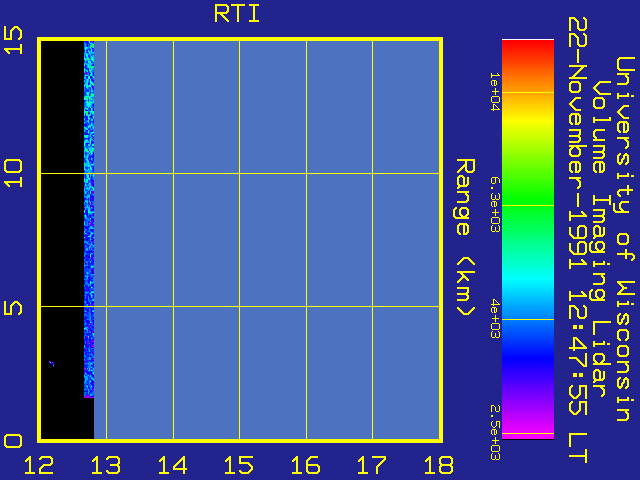Pick the yellow band of the color bar

coord(528,121)
